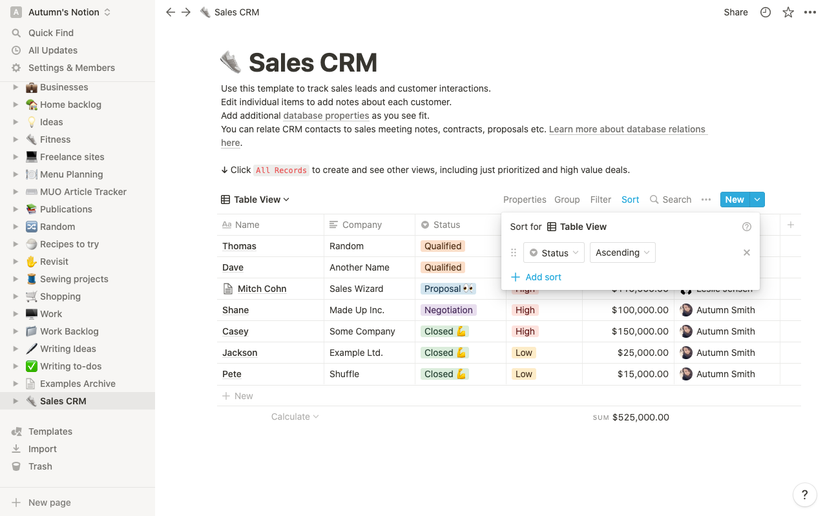The image size is (825, 516).
Task: Click Settings & Members gear icon
Action: (16, 67)
